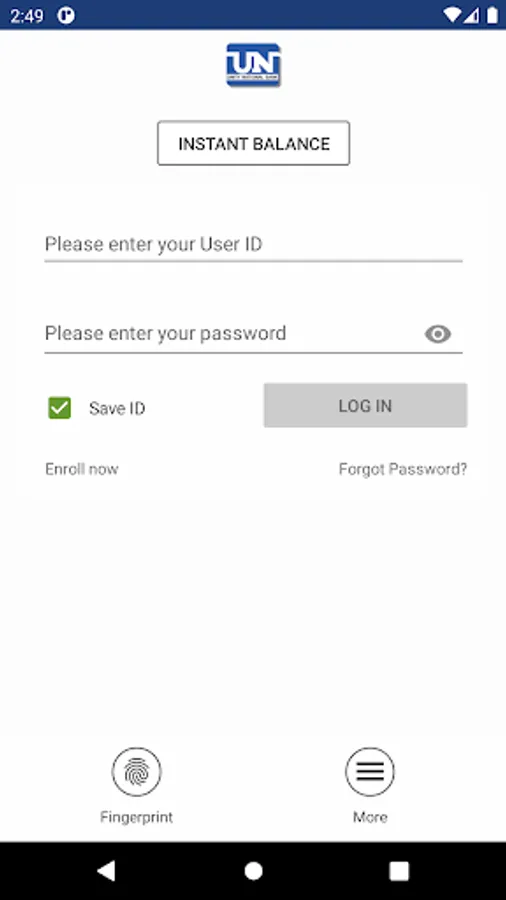Uncheck the Save ID checkbox
Screen dimensions: 506x900
pyautogui.click(x=60, y=408)
